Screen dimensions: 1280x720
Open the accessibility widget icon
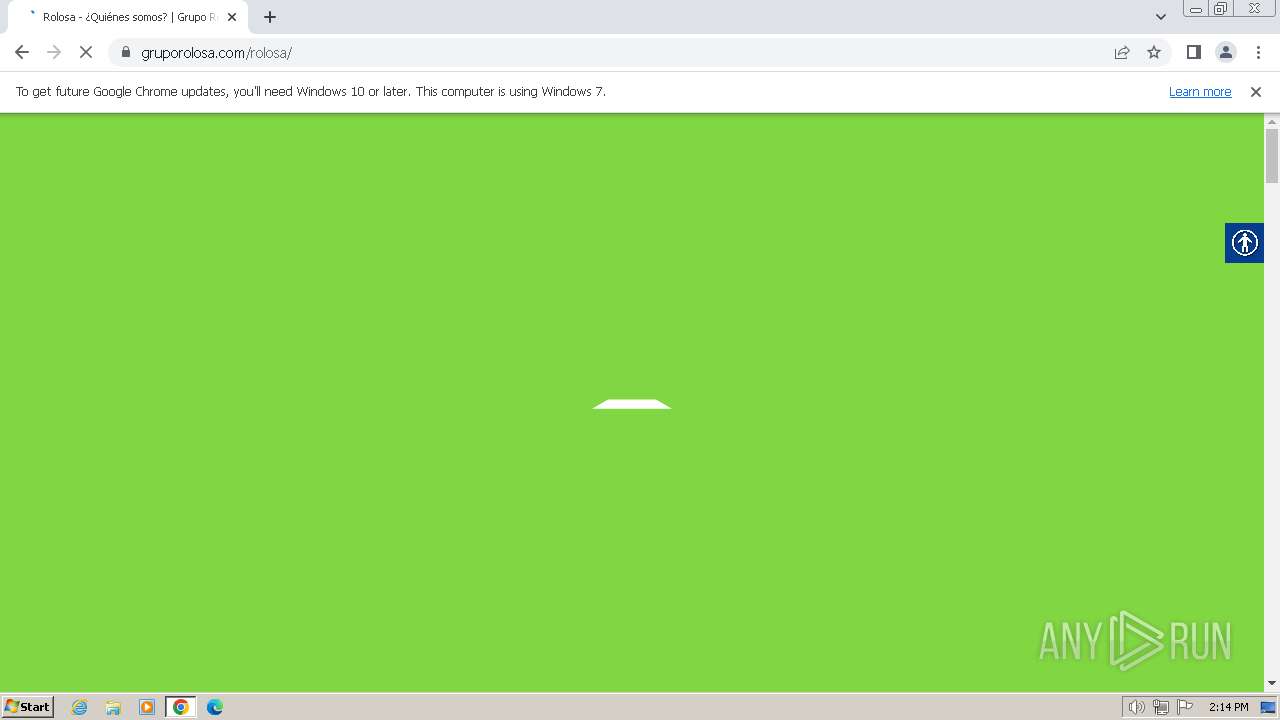(x=1244, y=243)
